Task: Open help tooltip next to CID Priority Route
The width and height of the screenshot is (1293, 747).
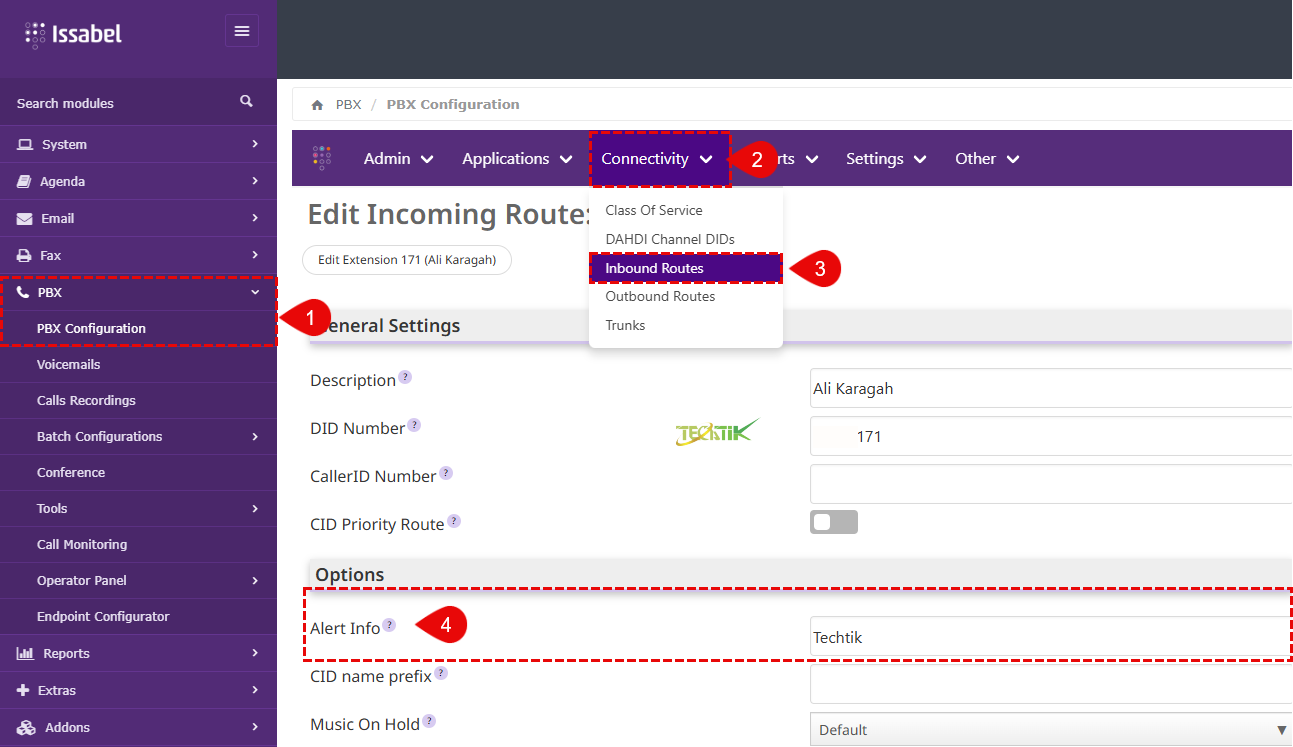Action: pos(454,521)
